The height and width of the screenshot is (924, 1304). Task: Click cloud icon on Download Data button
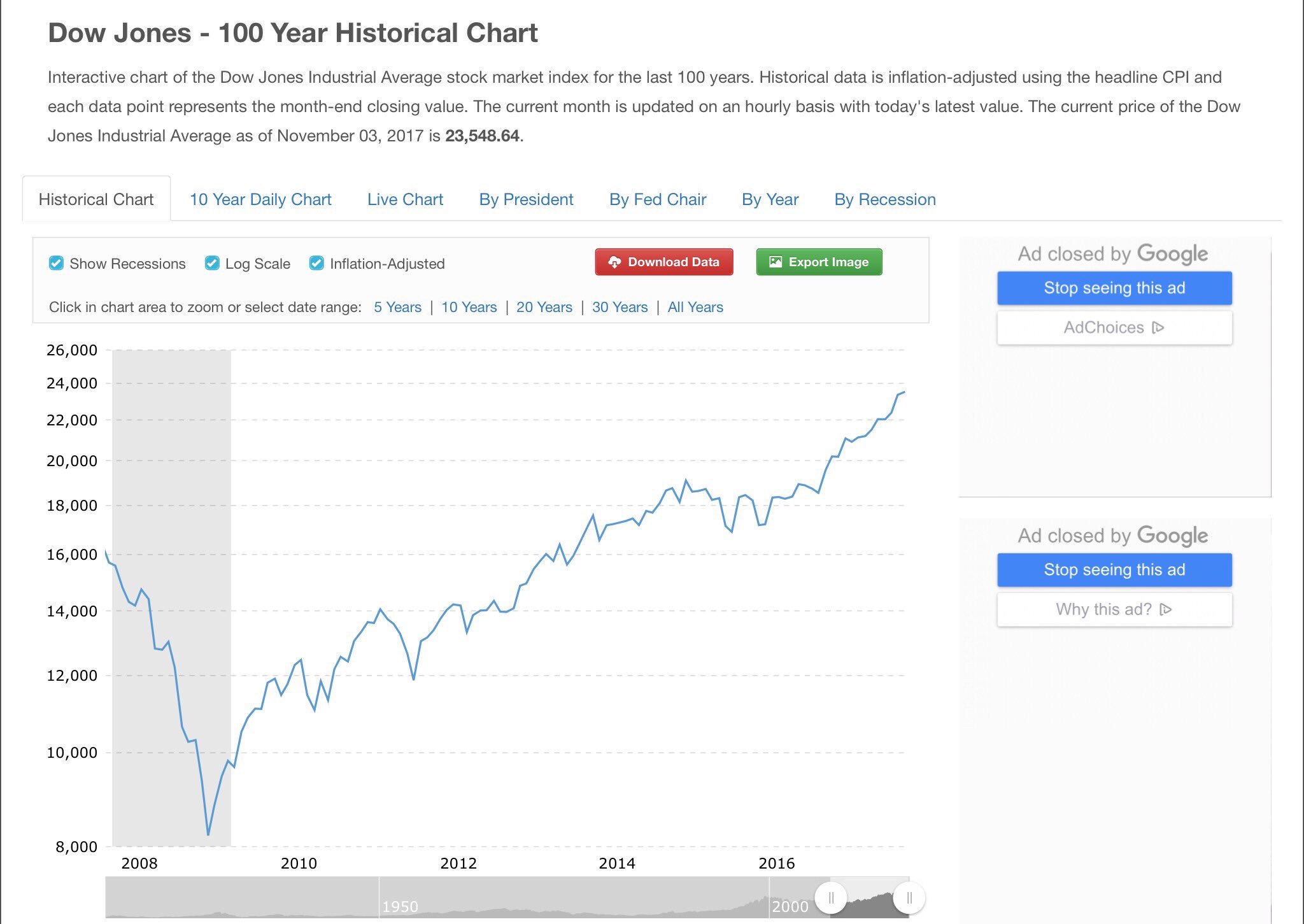pyautogui.click(x=614, y=262)
